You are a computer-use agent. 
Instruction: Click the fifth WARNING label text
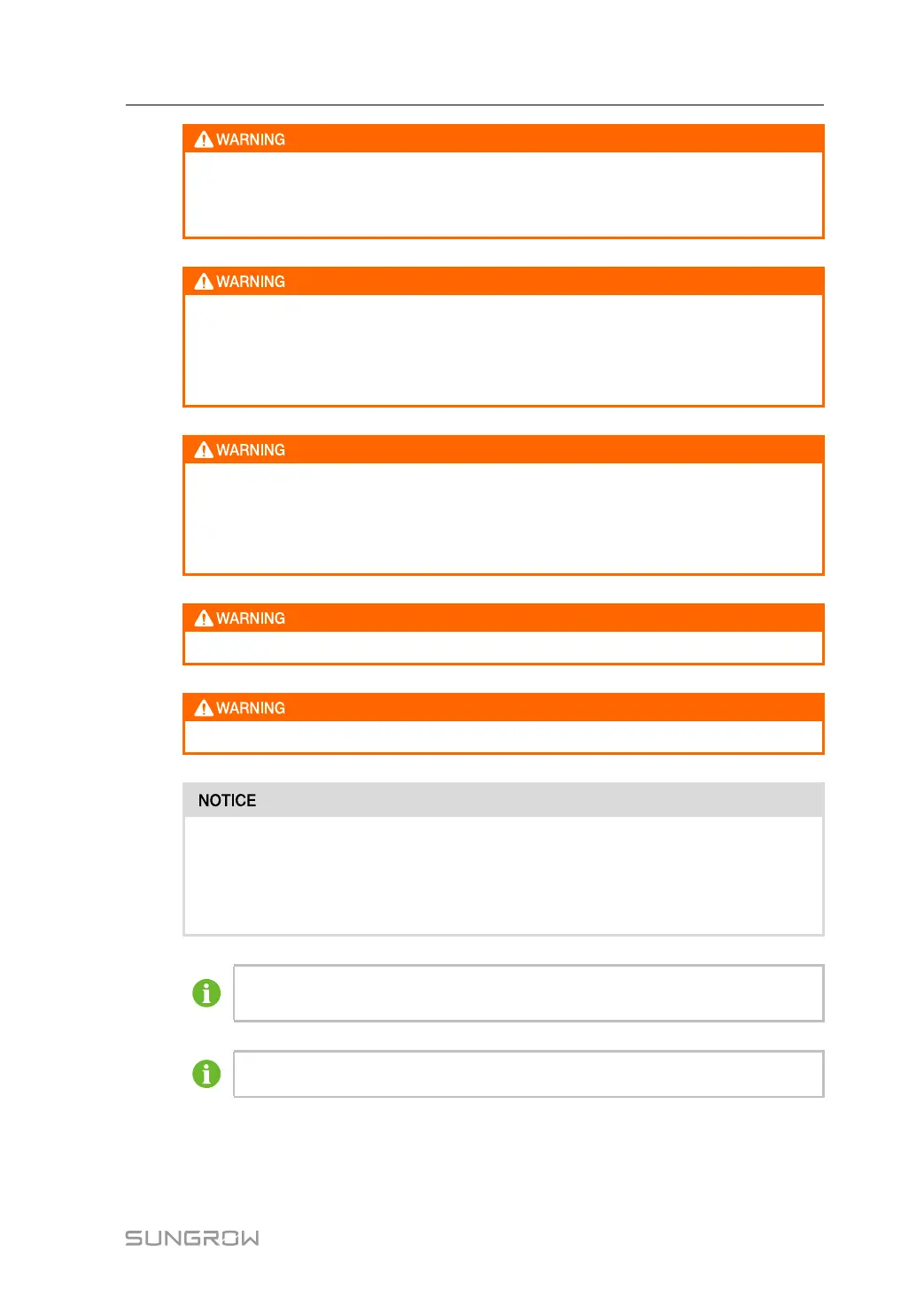pos(251,707)
